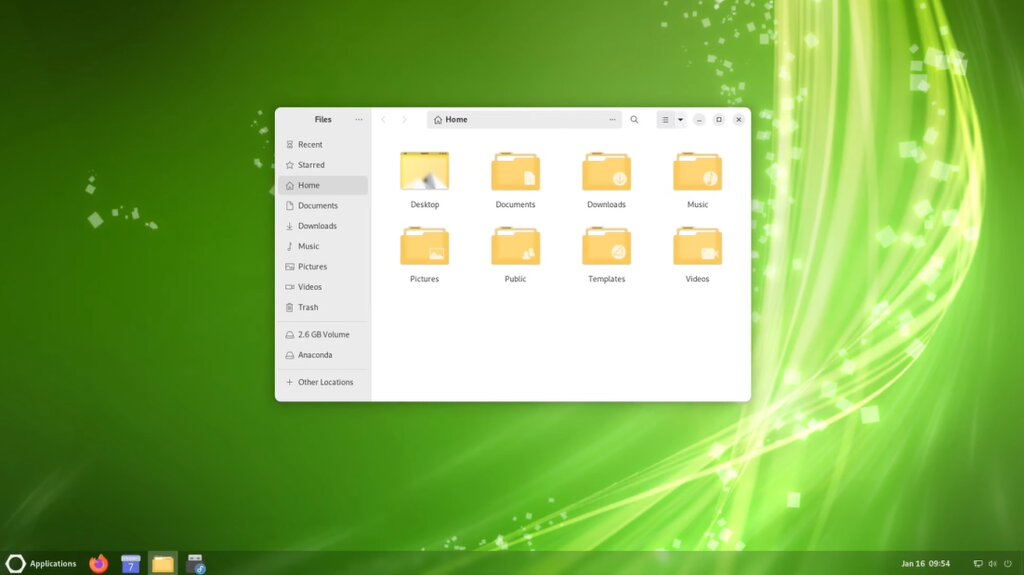Click the Home path bar button

pyautogui.click(x=451, y=120)
